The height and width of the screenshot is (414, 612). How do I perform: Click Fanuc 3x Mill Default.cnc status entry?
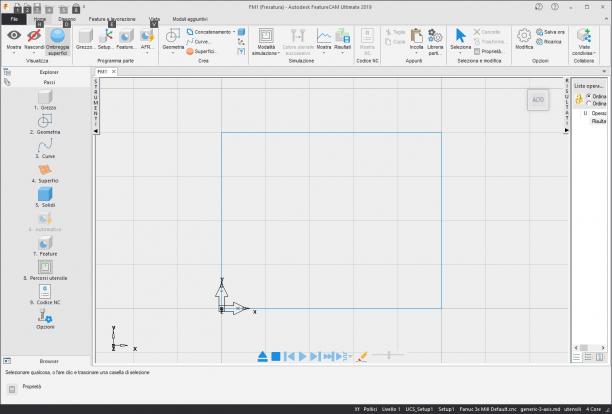[487, 409]
